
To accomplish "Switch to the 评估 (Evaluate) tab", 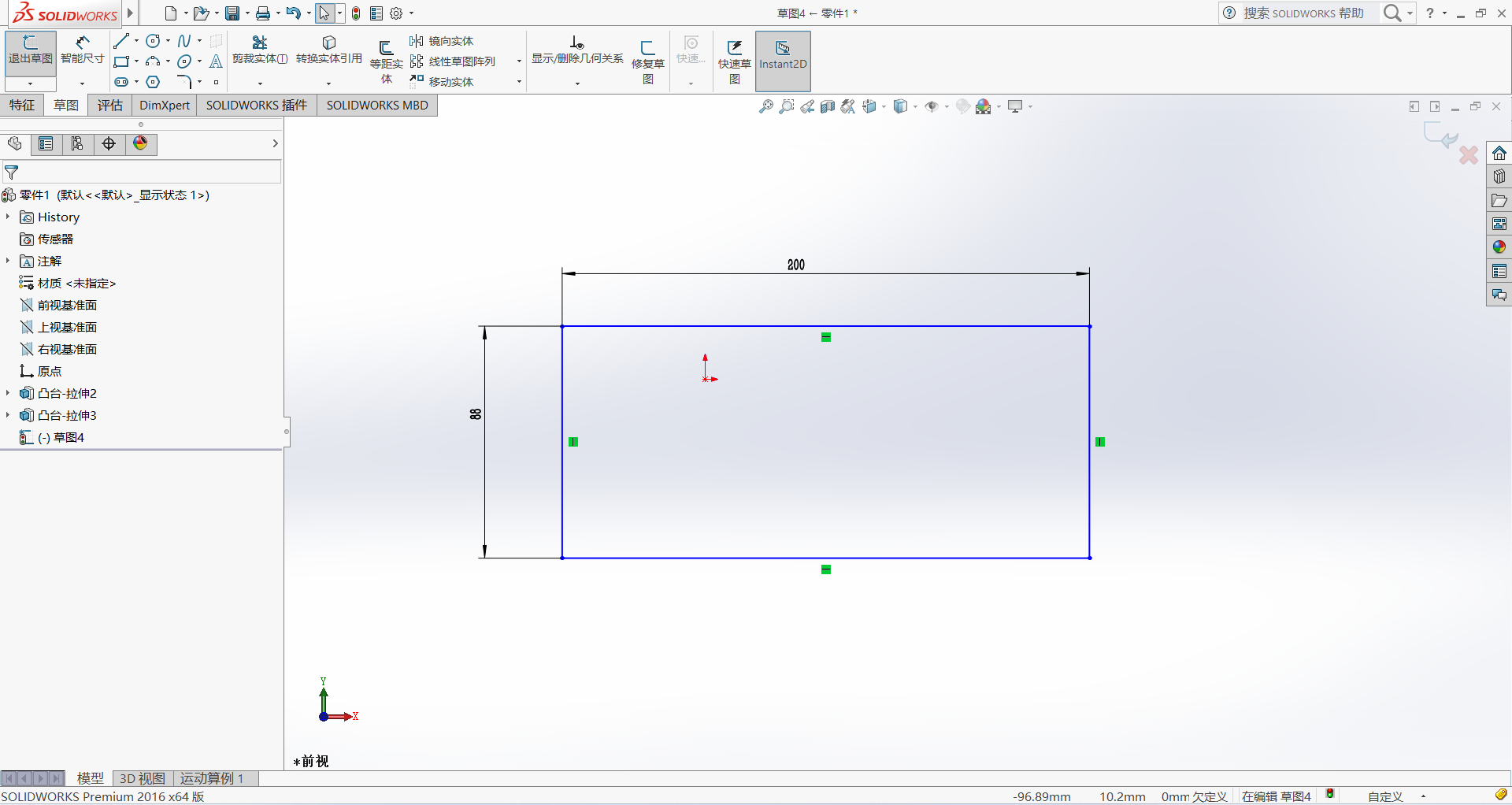I will 110,105.
